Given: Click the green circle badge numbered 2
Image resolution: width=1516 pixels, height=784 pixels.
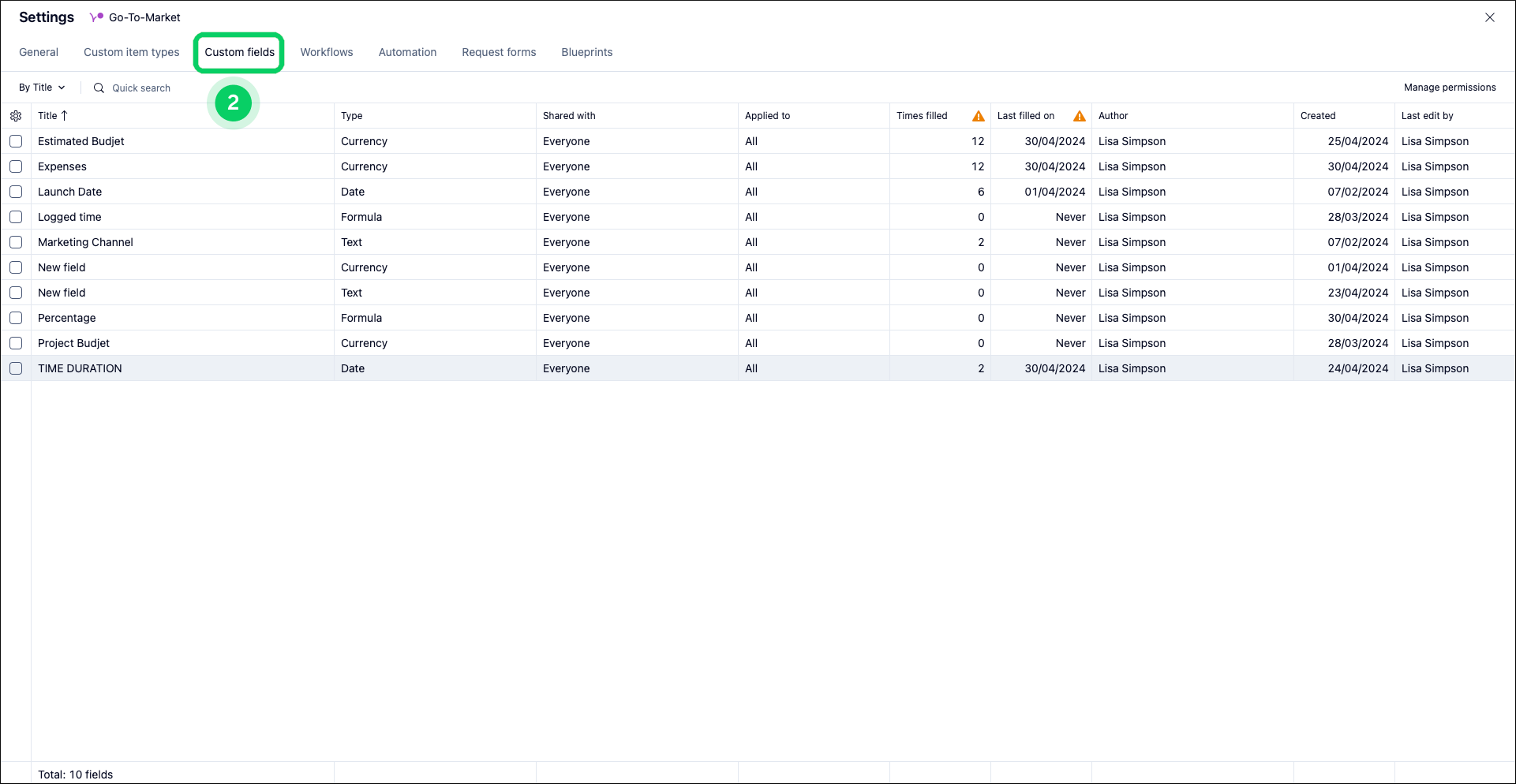Looking at the screenshot, I should click(233, 103).
